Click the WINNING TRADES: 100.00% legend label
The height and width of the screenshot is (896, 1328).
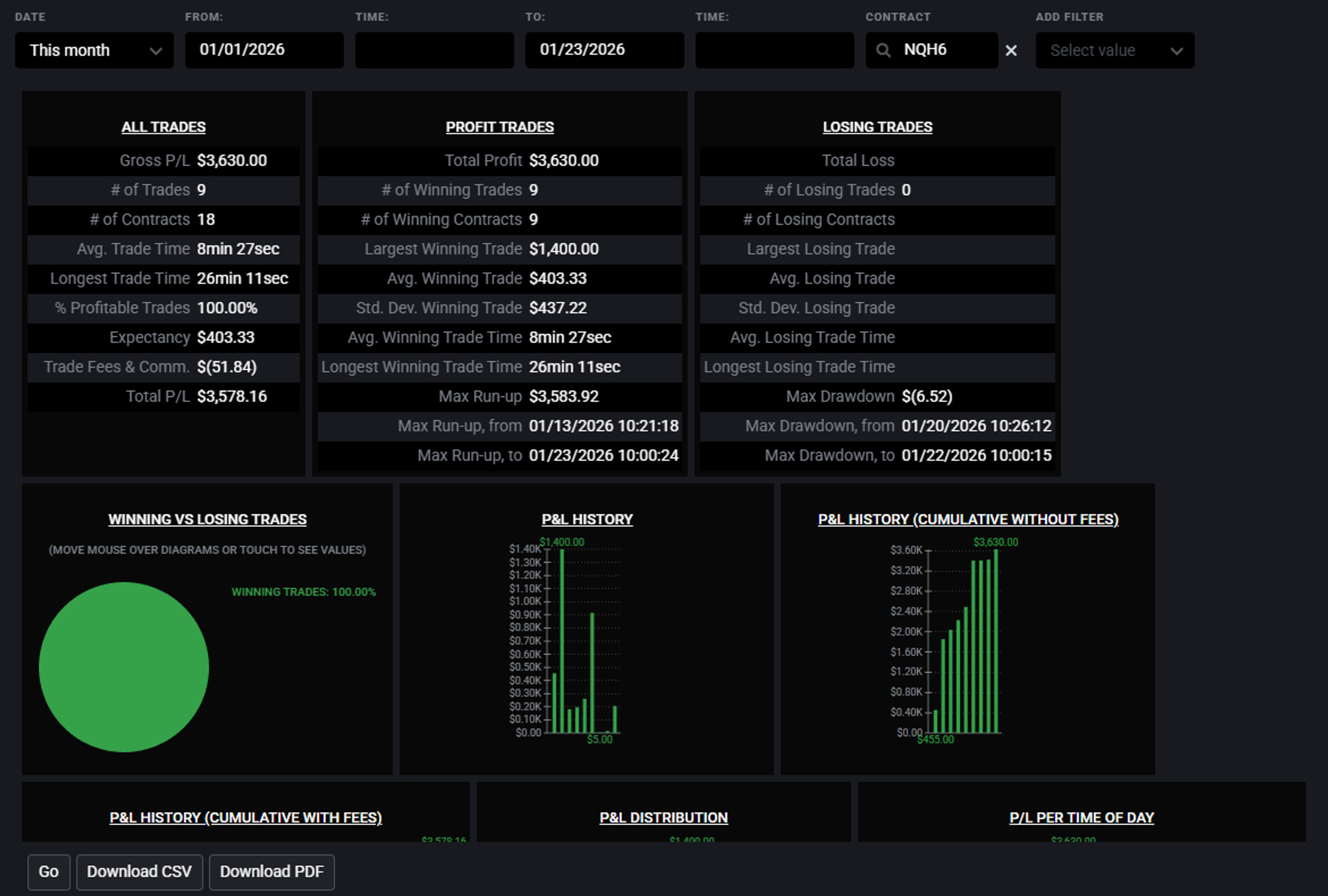coord(304,592)
